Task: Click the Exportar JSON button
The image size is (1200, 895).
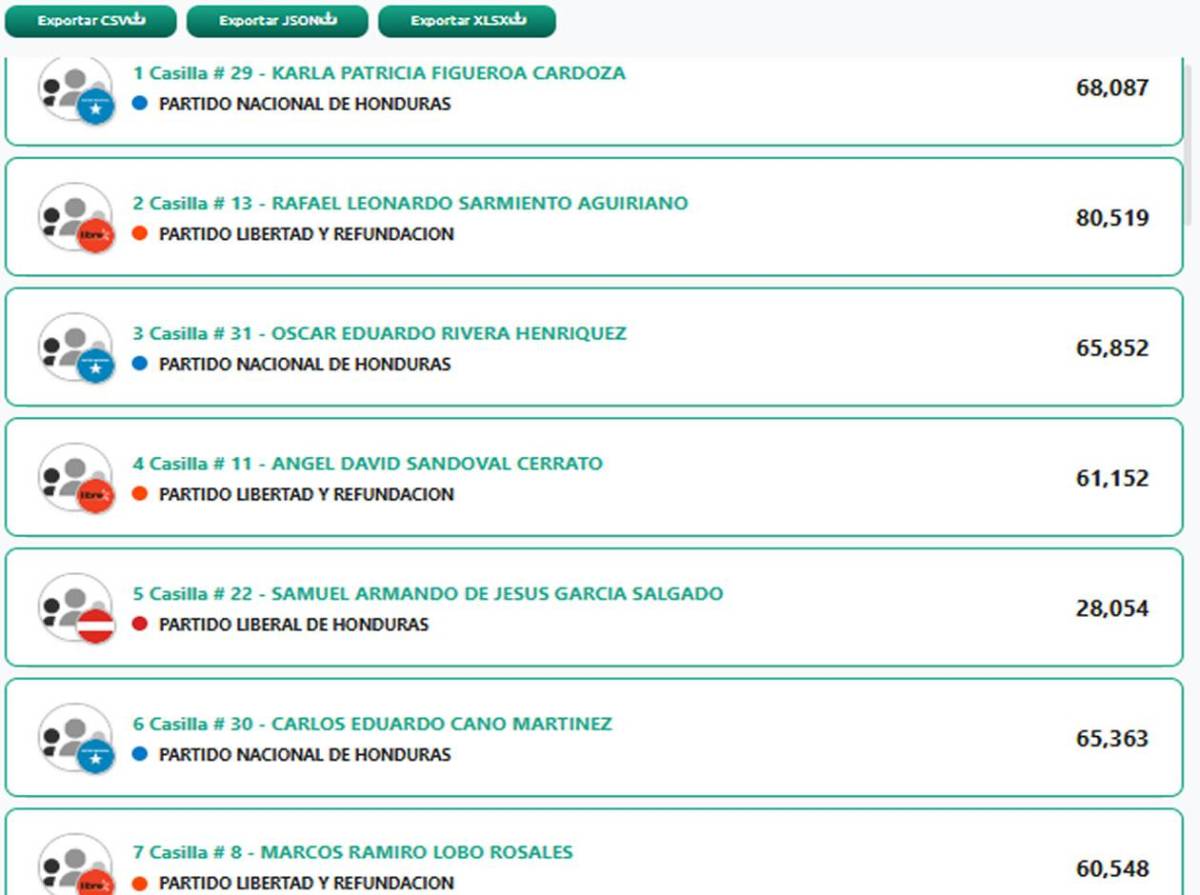Action: coord(277,21)
